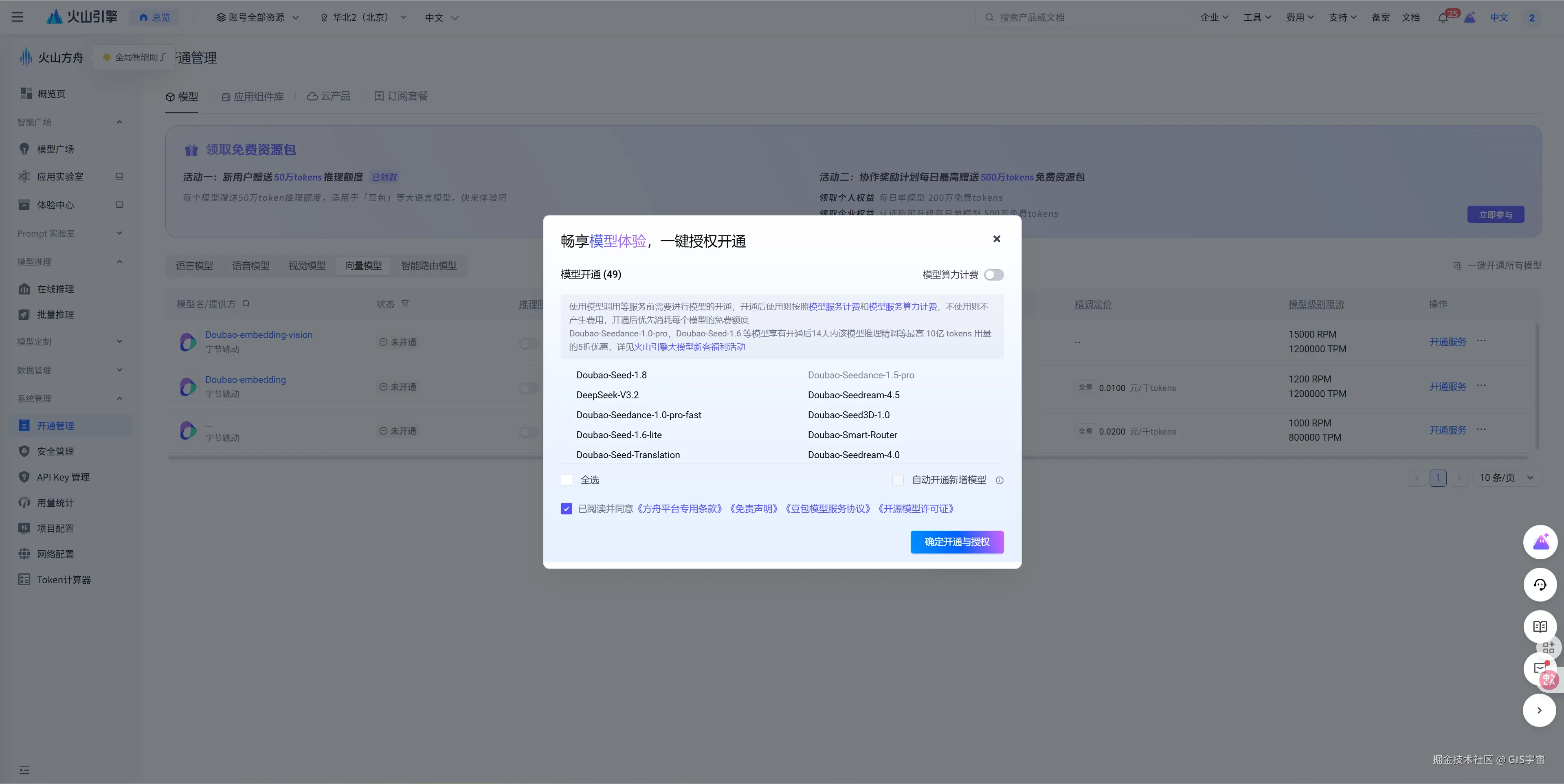Toggle the 模型算力计费 switch

pos(993,275)
